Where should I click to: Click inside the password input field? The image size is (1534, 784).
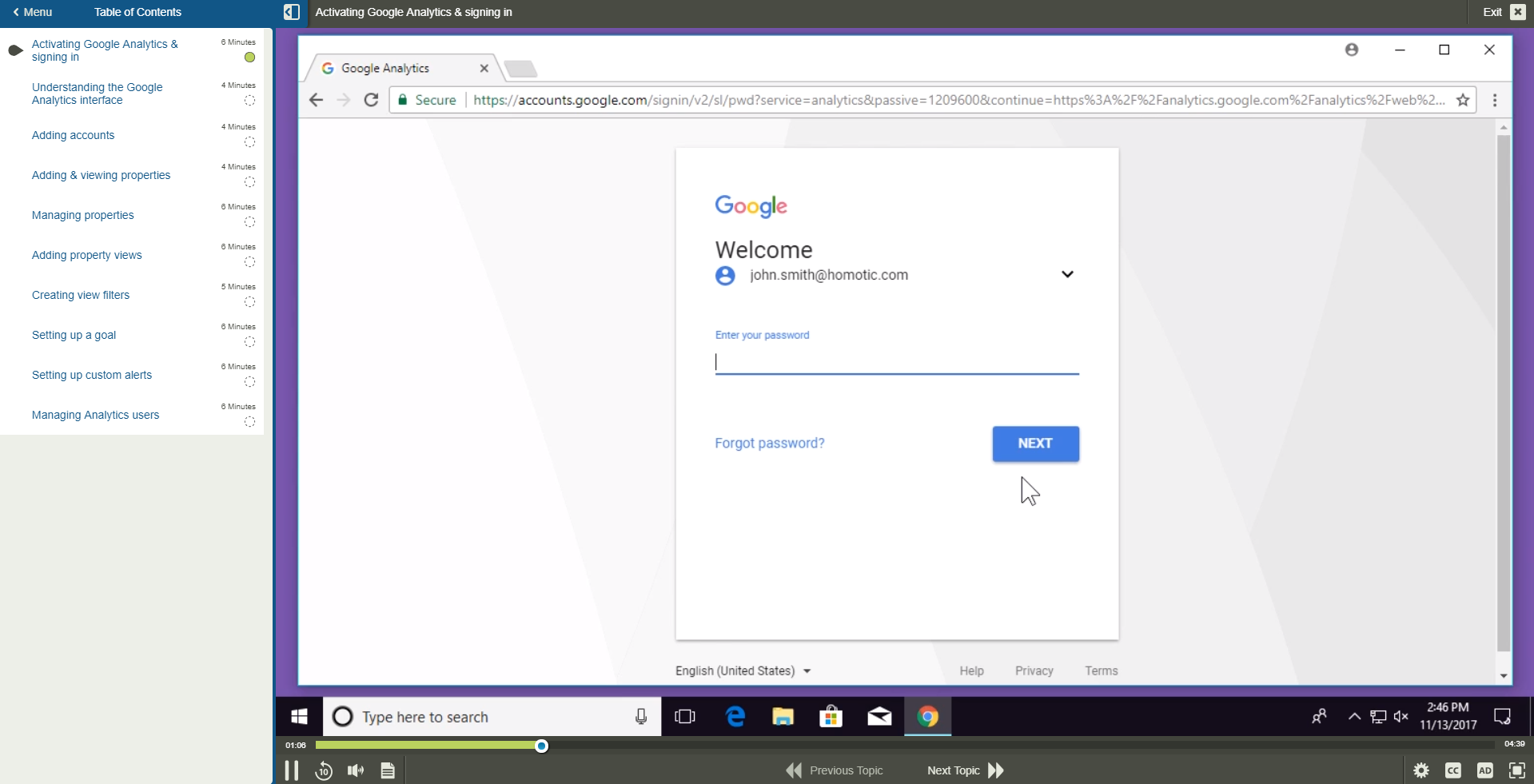pyautogui.click(x=895, y=362)
